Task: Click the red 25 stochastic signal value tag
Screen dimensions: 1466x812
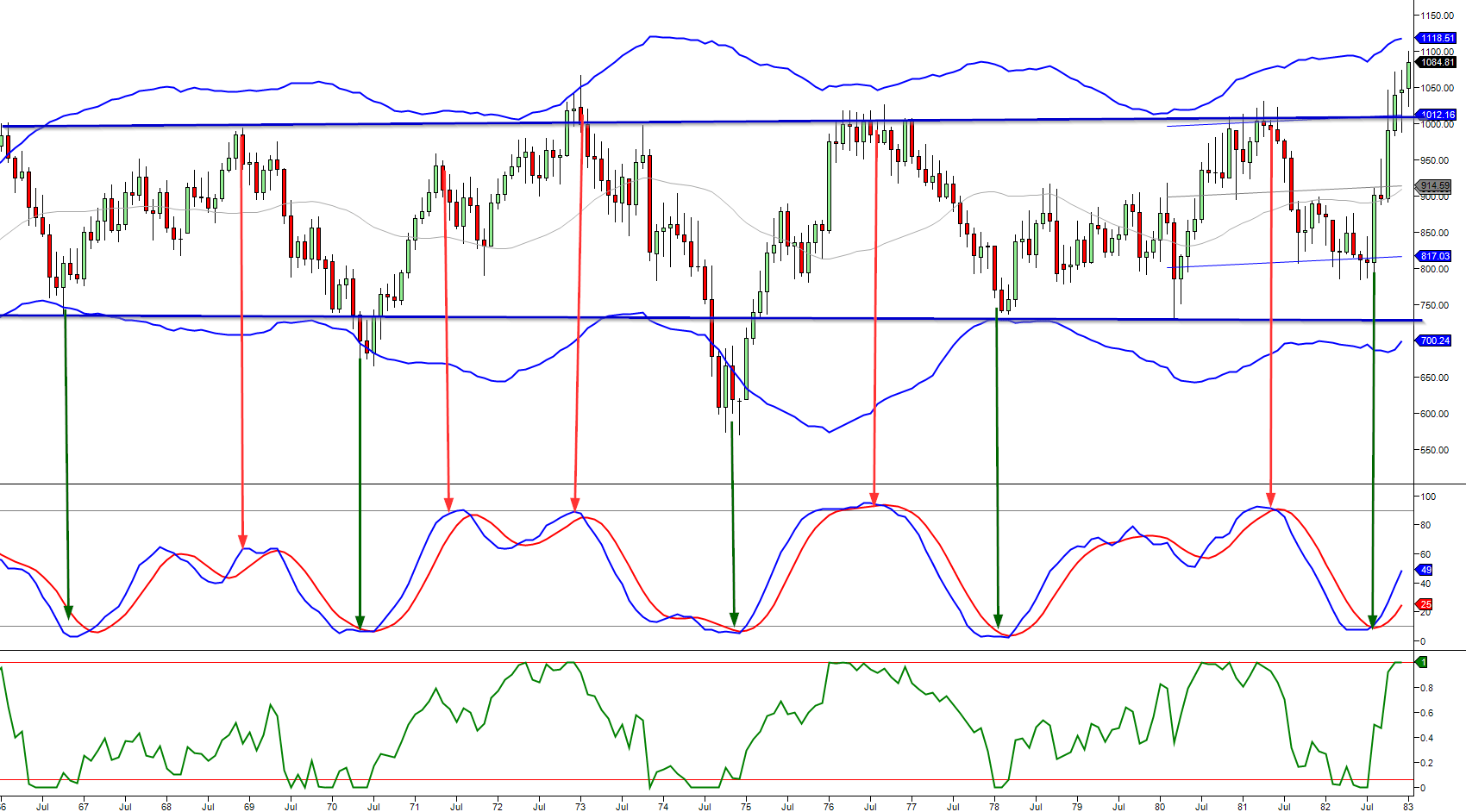Action: (1427, 605)
